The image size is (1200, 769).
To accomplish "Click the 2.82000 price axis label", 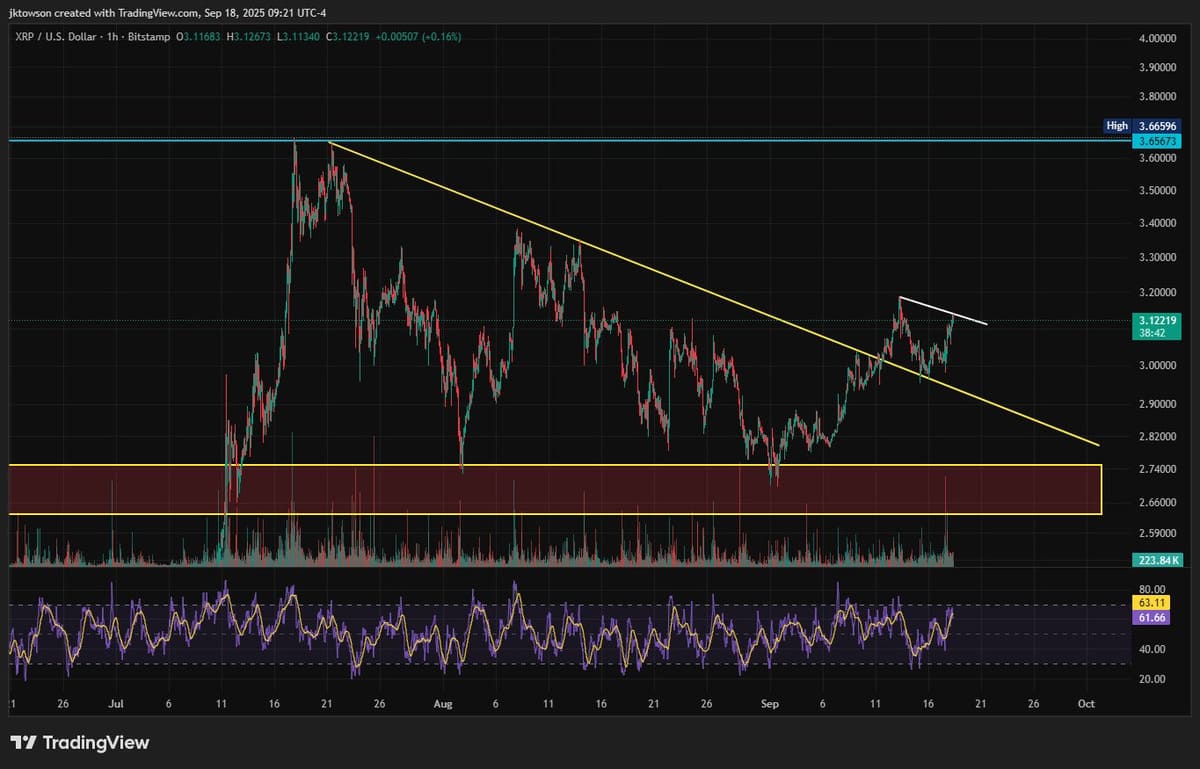I will click(1157, 437).
